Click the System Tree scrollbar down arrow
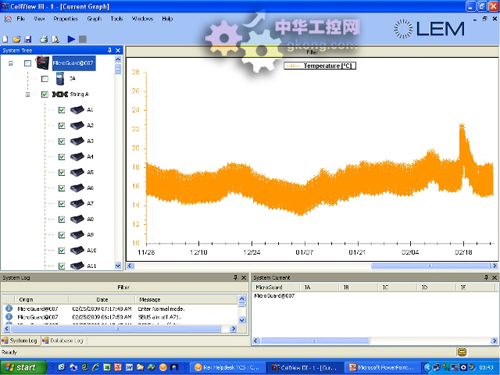 pyautogui.click(x=118, y=266)
